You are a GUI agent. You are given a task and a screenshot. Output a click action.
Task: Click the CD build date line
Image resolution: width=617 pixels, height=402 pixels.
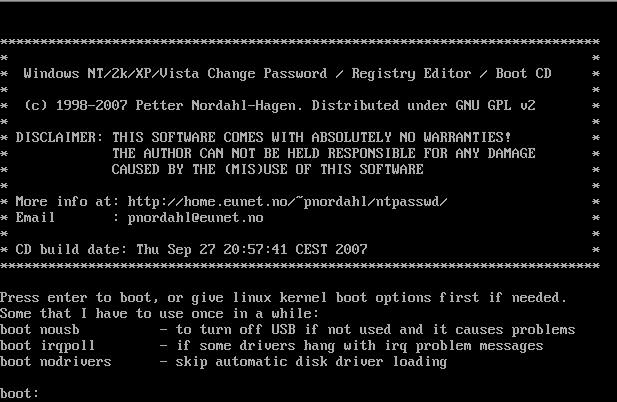click(x=191, y=249)
